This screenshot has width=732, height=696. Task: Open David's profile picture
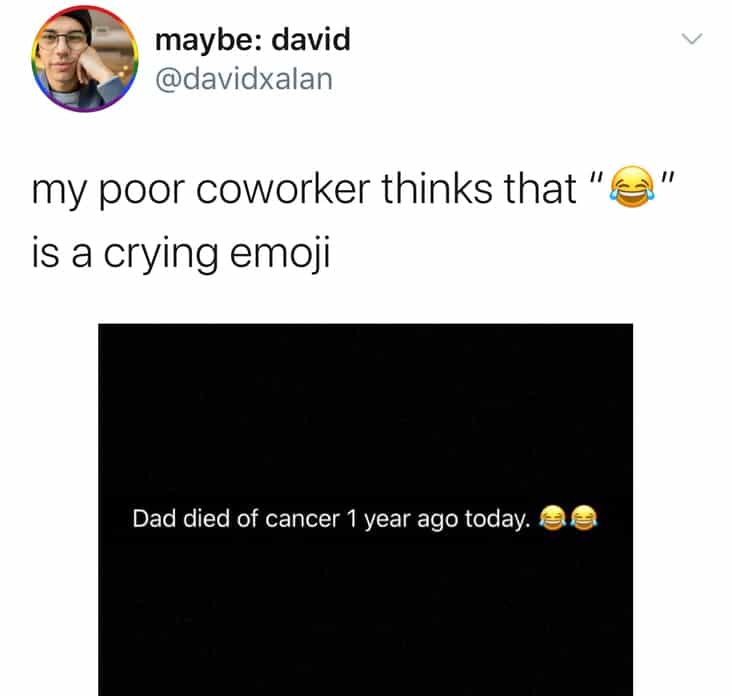[84, 59]
